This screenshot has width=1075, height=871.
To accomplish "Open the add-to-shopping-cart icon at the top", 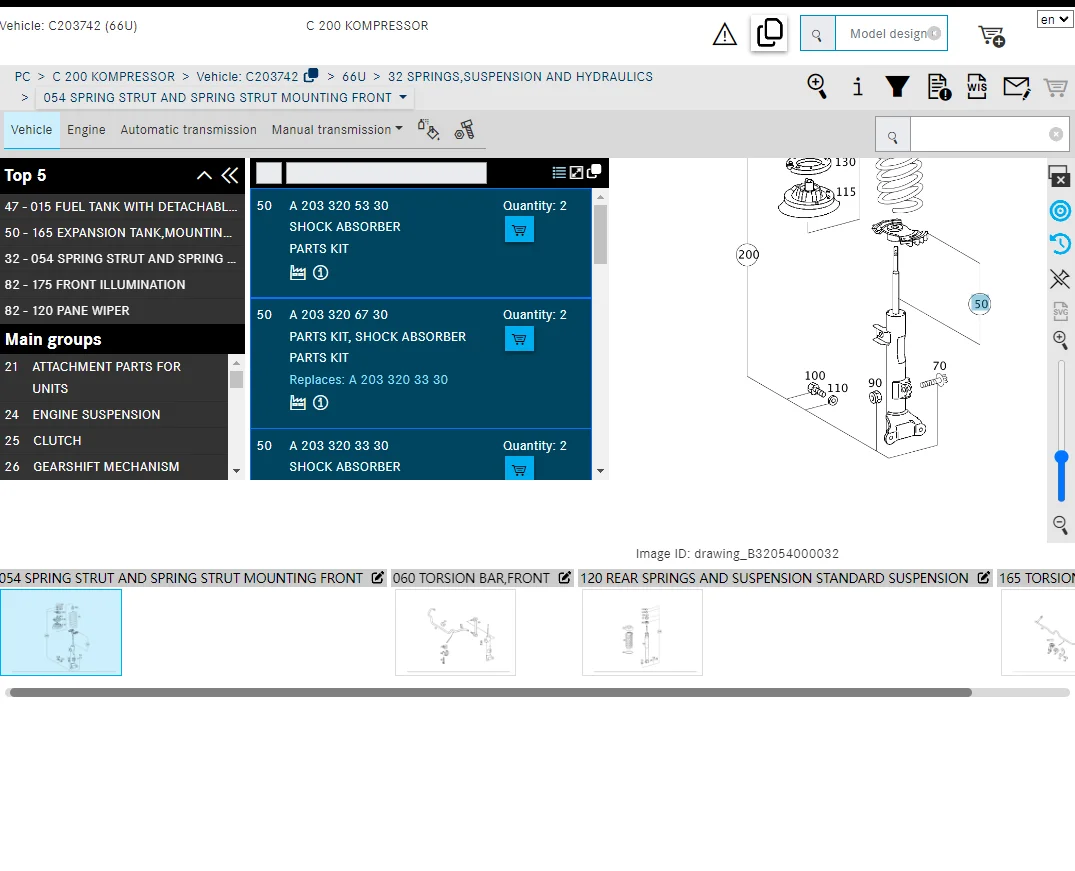I will 991,36.
